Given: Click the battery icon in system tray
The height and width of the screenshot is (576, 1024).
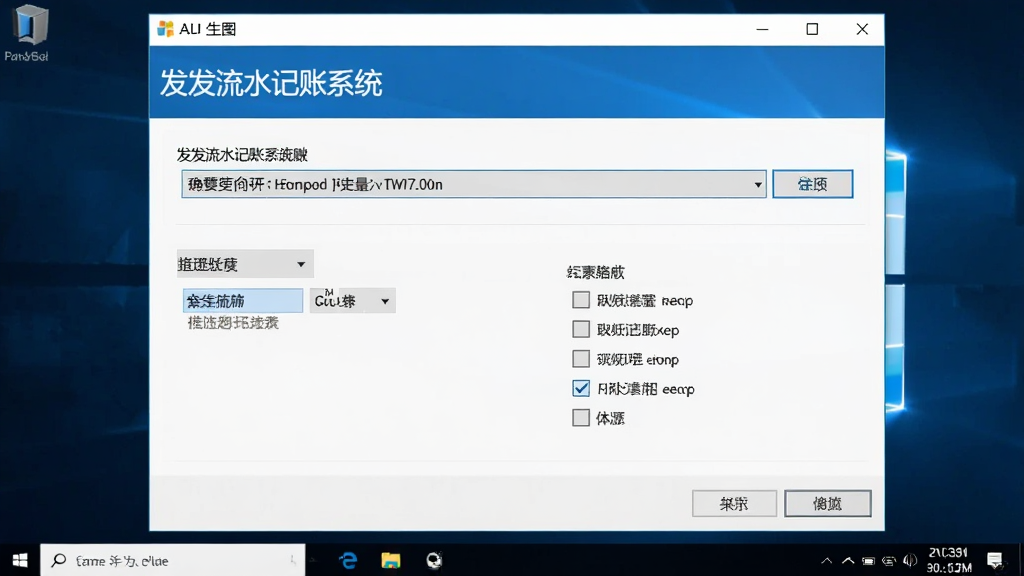Looking at the screenshot, I should click(868, 561).
